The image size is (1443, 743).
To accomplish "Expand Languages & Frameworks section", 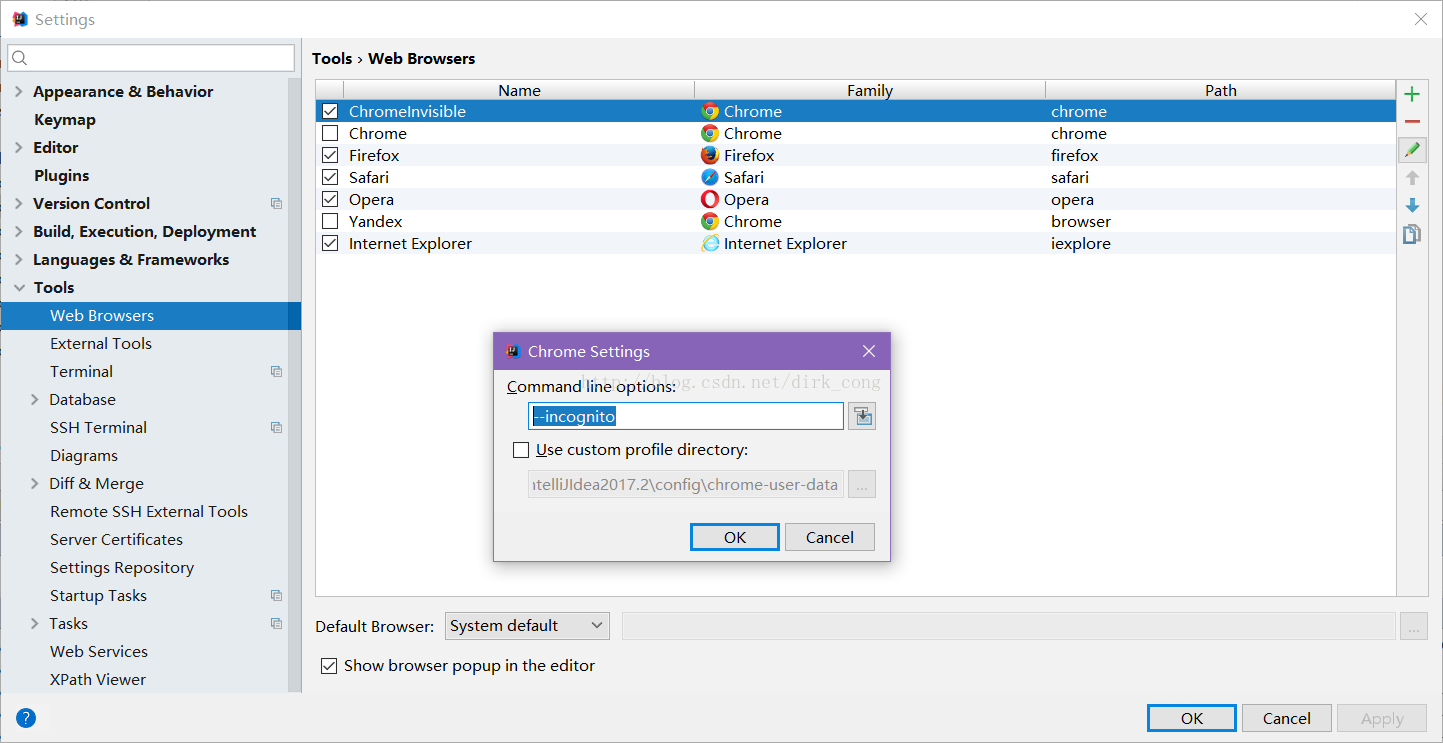I will (x=19, y=259).
